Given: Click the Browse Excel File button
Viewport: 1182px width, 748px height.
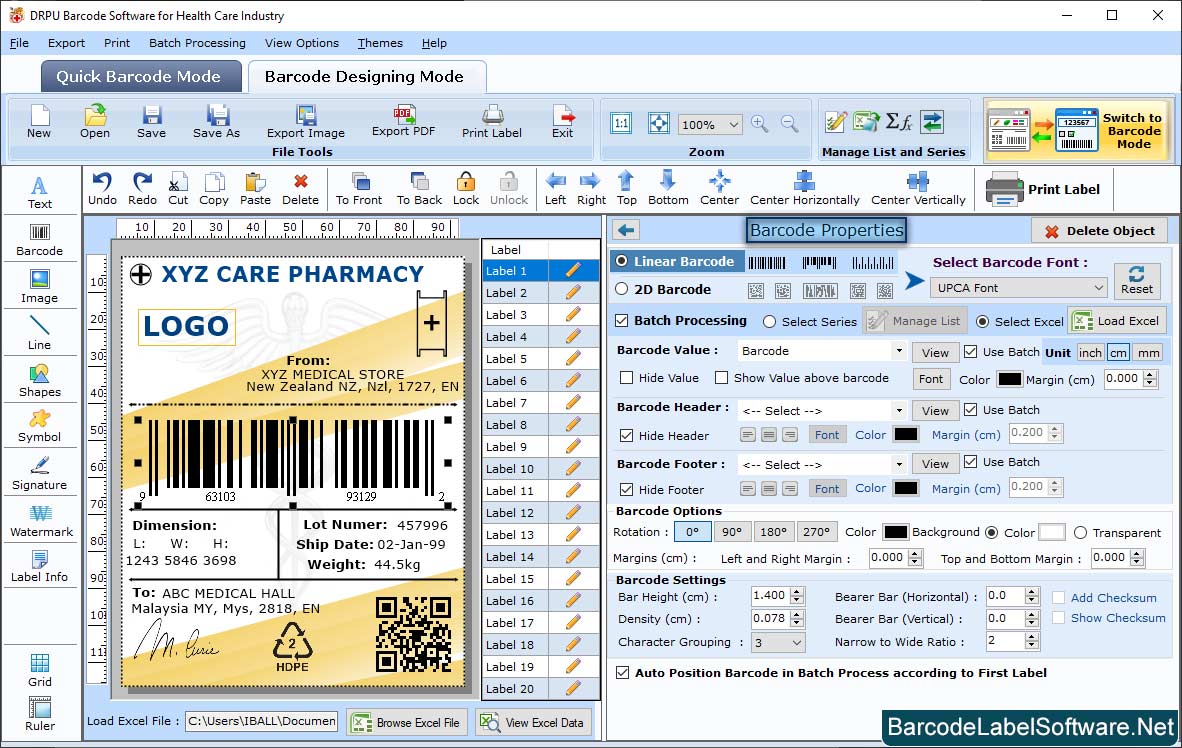Looking at the screenshot, I should coord(407,722).
